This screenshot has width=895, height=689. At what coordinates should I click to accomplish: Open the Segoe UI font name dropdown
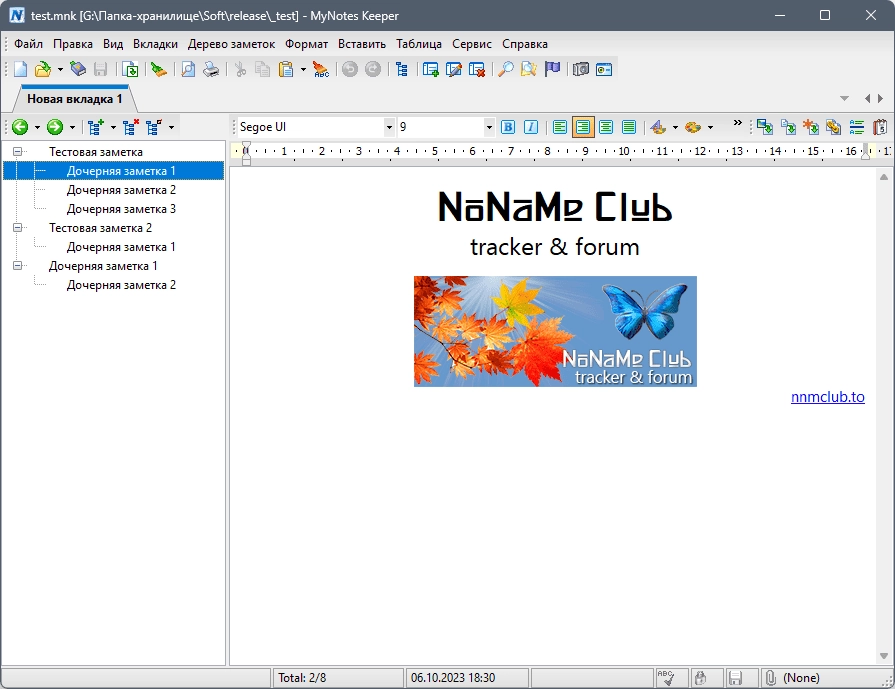pyautogui.click(x=389, y=127)
